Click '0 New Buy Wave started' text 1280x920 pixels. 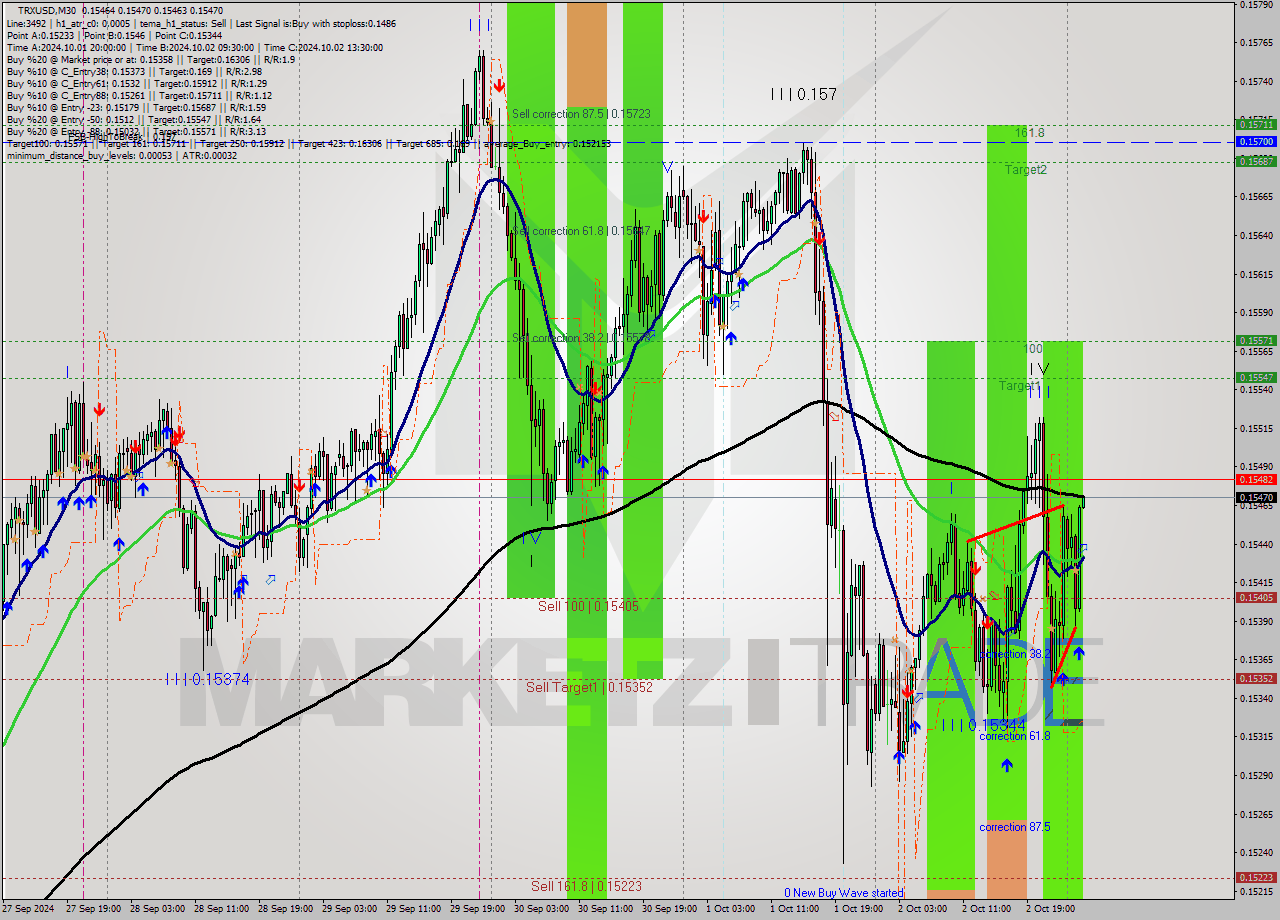[x=843, y=893]
